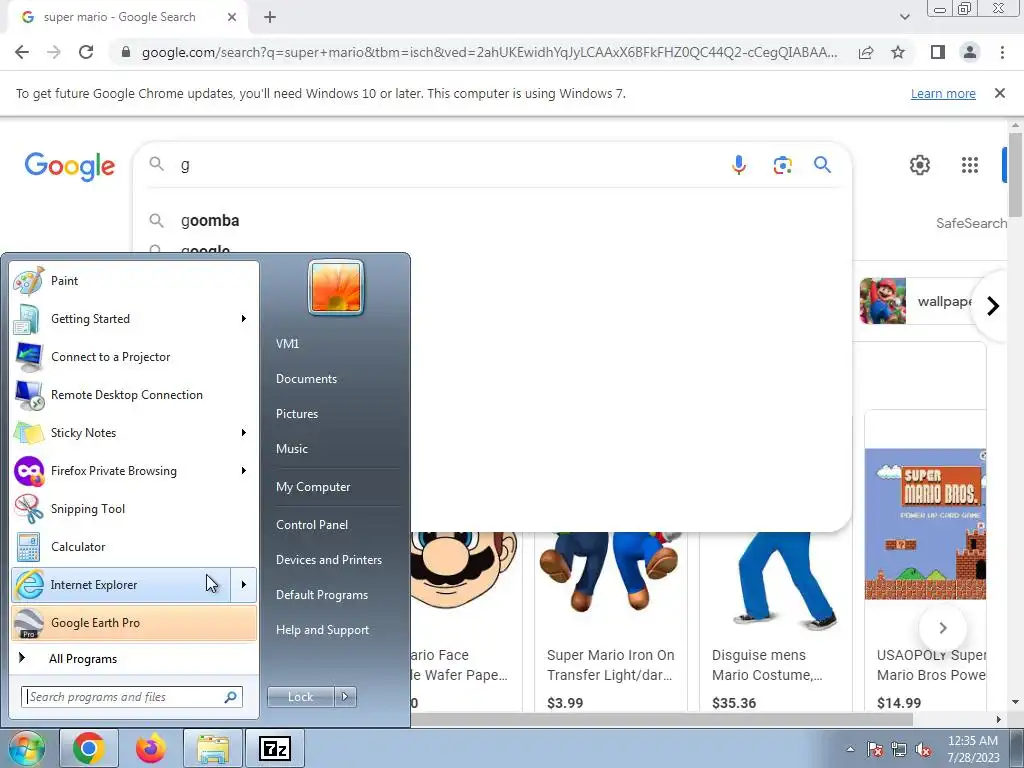Open Google Earth Pro
The height and width of the screenshot is (768, 1024).
[134, 622]
